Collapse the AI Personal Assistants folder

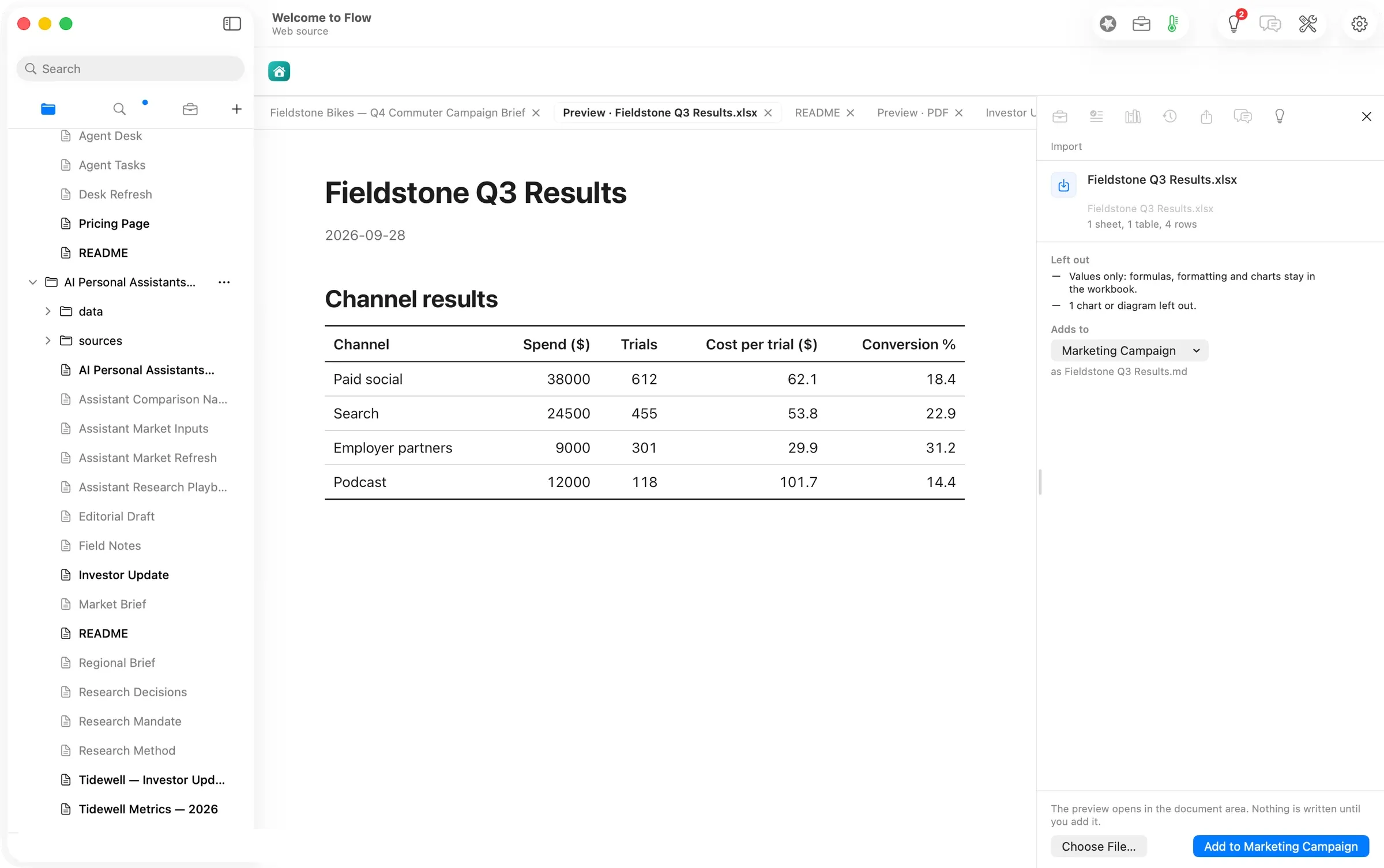pos(33,282)
